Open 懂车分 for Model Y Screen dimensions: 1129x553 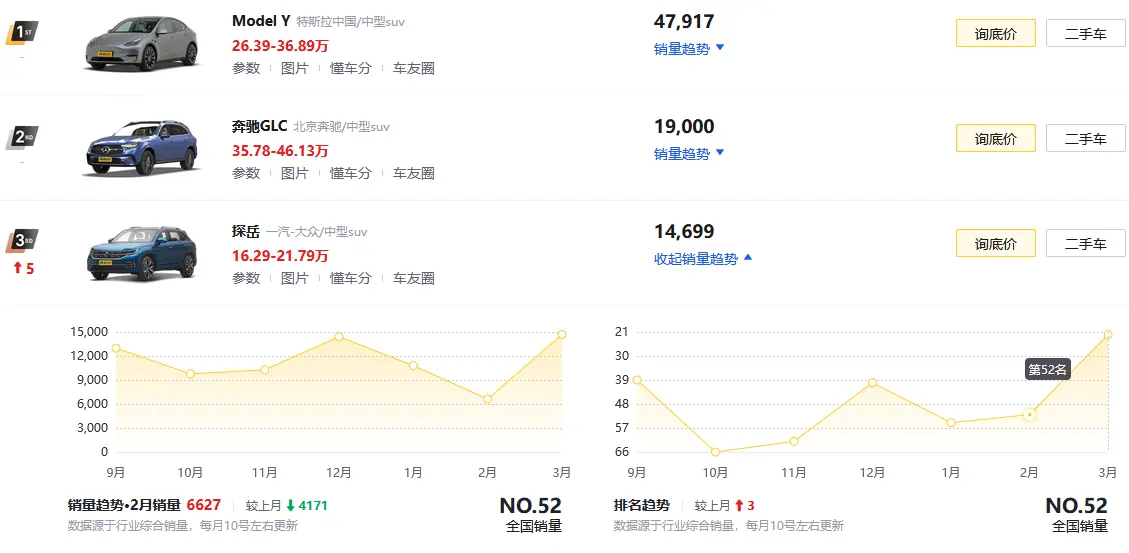click(x=351, y=68)
